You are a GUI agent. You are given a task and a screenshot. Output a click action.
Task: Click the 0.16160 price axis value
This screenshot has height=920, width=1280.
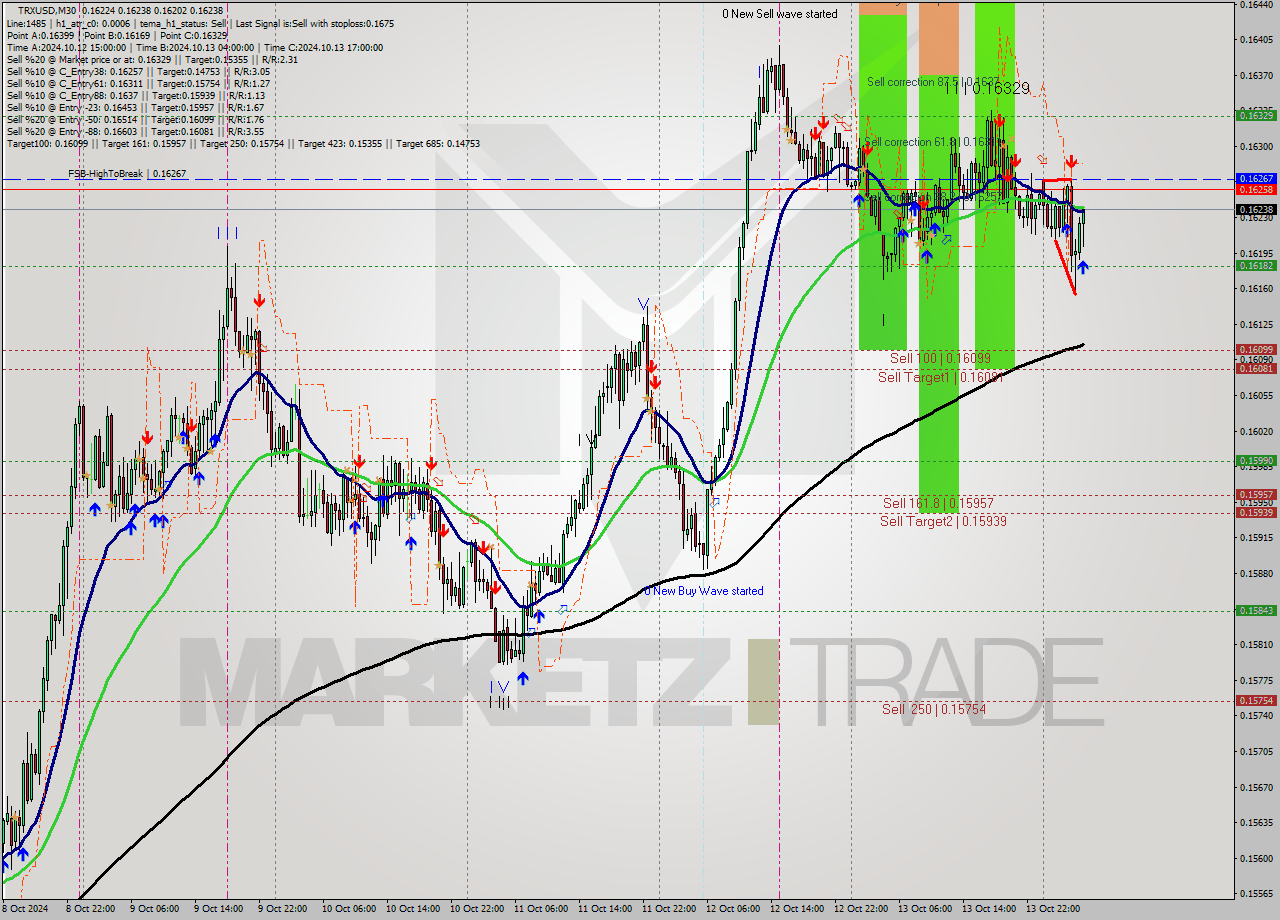[1256, 288]
